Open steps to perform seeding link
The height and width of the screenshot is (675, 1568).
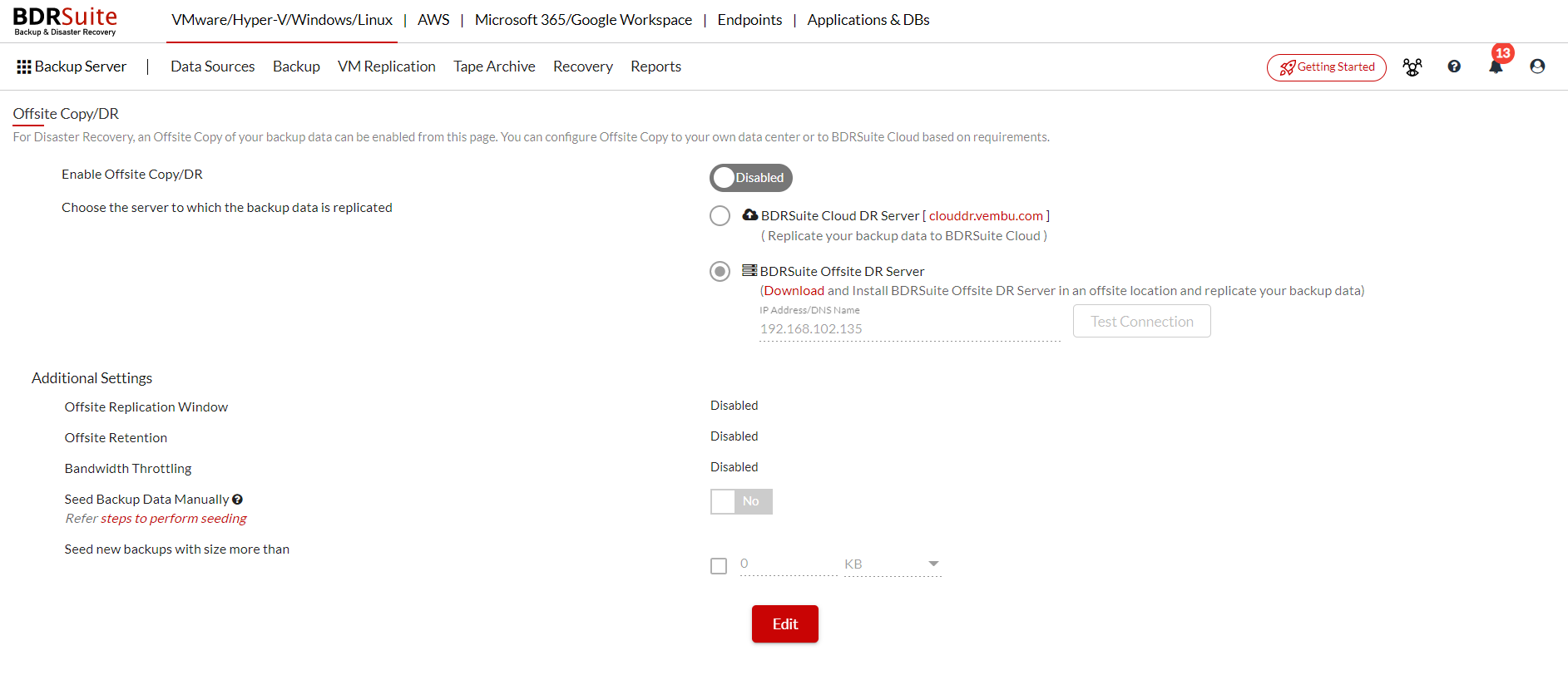174,519
